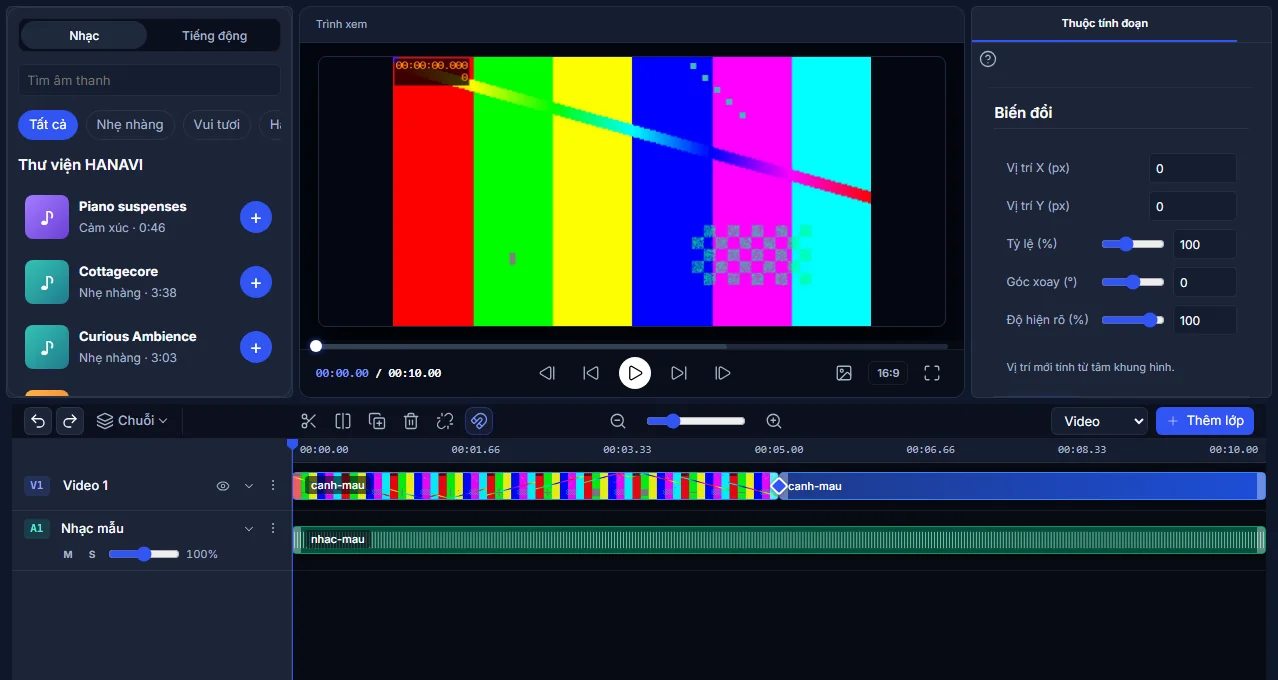The image size is (1278, 680).
Task: Click the Thêm lớp button
Action: [1205, 421]
